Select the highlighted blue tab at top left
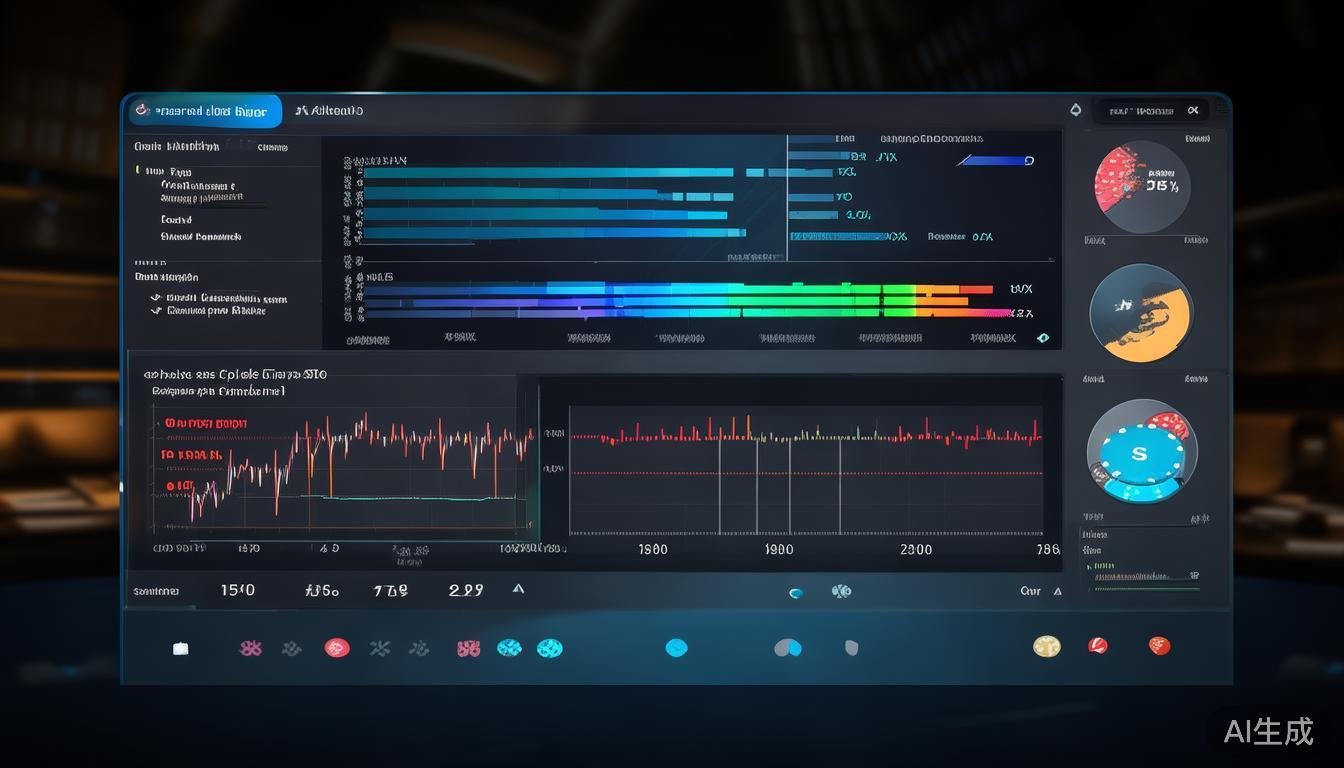The image size is (1344, 768). (x=204, y=111)
